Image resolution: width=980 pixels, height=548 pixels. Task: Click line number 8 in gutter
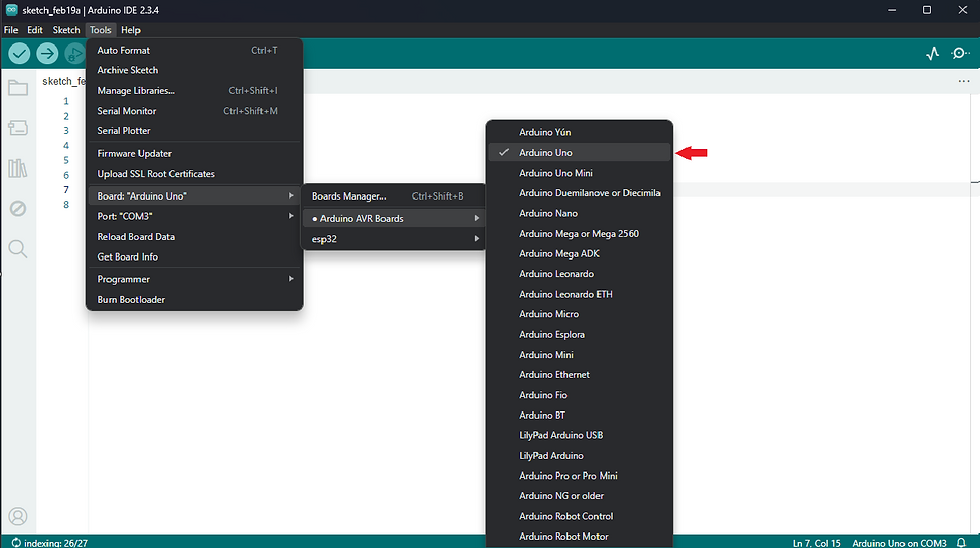tap(66, 205)
